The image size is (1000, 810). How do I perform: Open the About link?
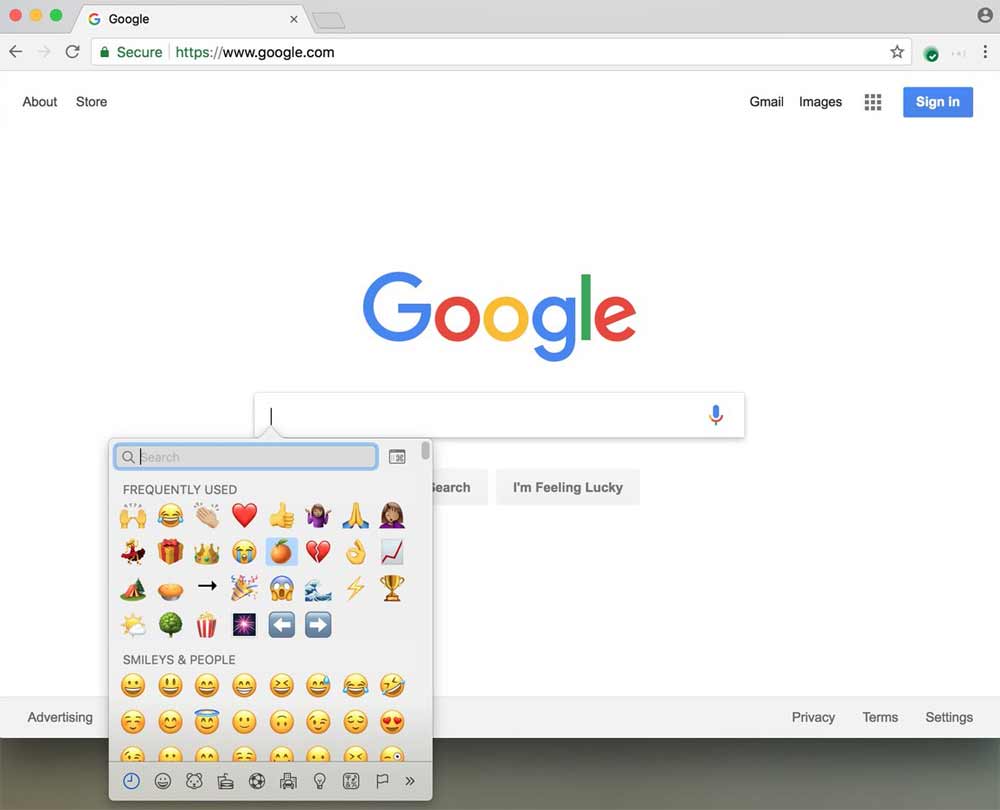click(40, 102)
